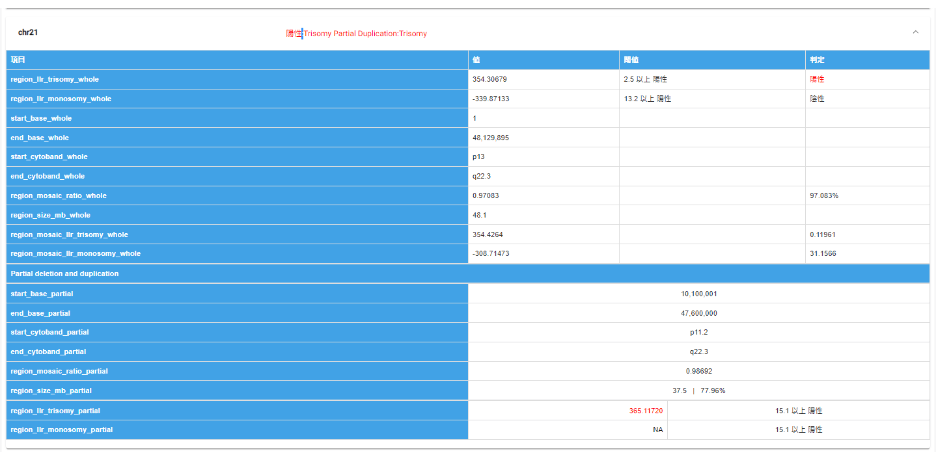Click the 97.083% mosaic ratio result
936x452 pixels.
pos(824,196)
